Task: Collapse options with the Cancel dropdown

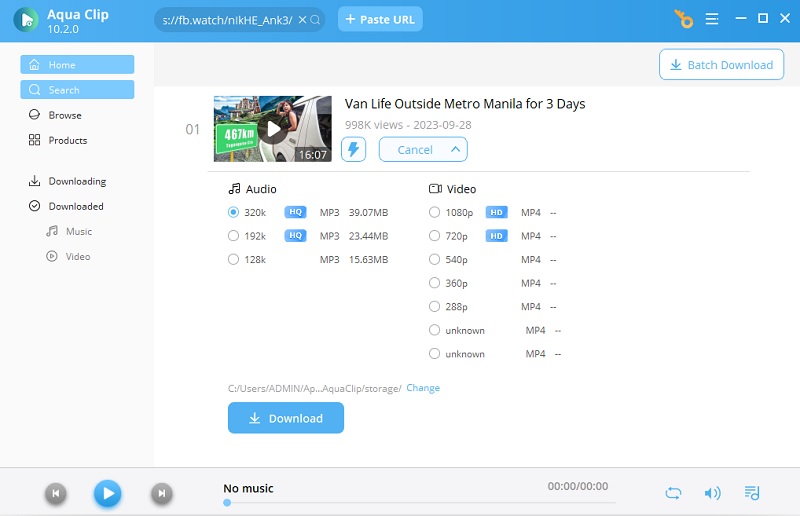Action: coord(423,150)
